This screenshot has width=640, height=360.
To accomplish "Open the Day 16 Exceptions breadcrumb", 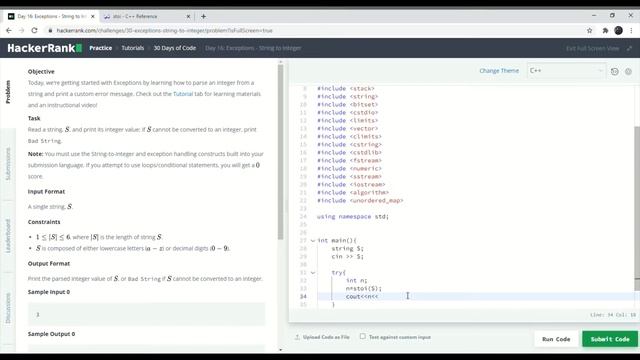I will (x=253, y=48).
